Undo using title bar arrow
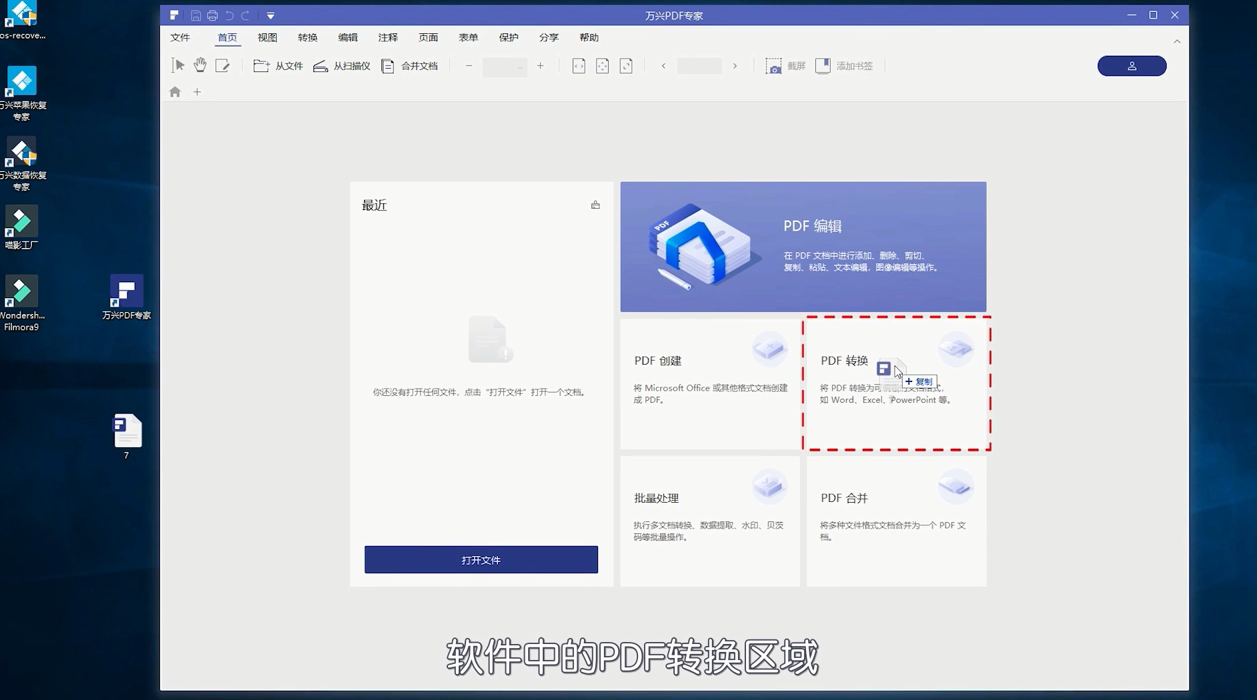Screen dimensions: 1257x700 pyautogui.click(x=229, y=16)
